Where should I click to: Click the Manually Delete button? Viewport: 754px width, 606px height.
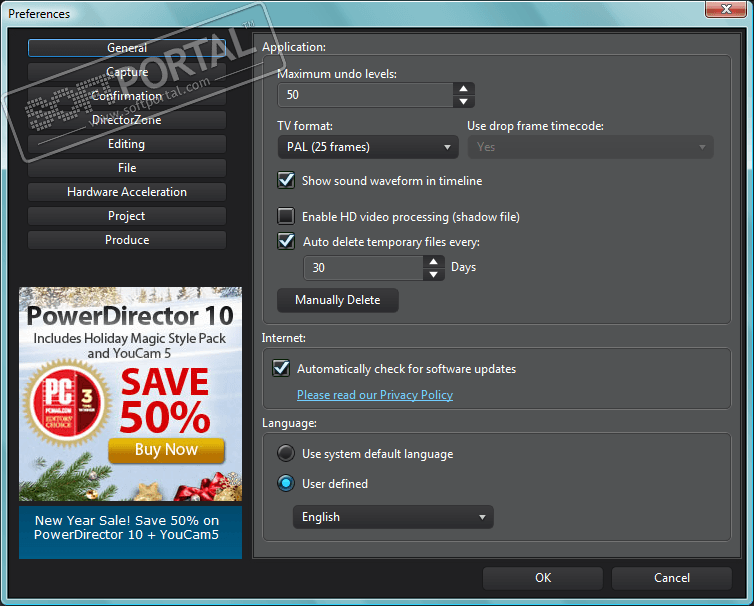[338, 300]
